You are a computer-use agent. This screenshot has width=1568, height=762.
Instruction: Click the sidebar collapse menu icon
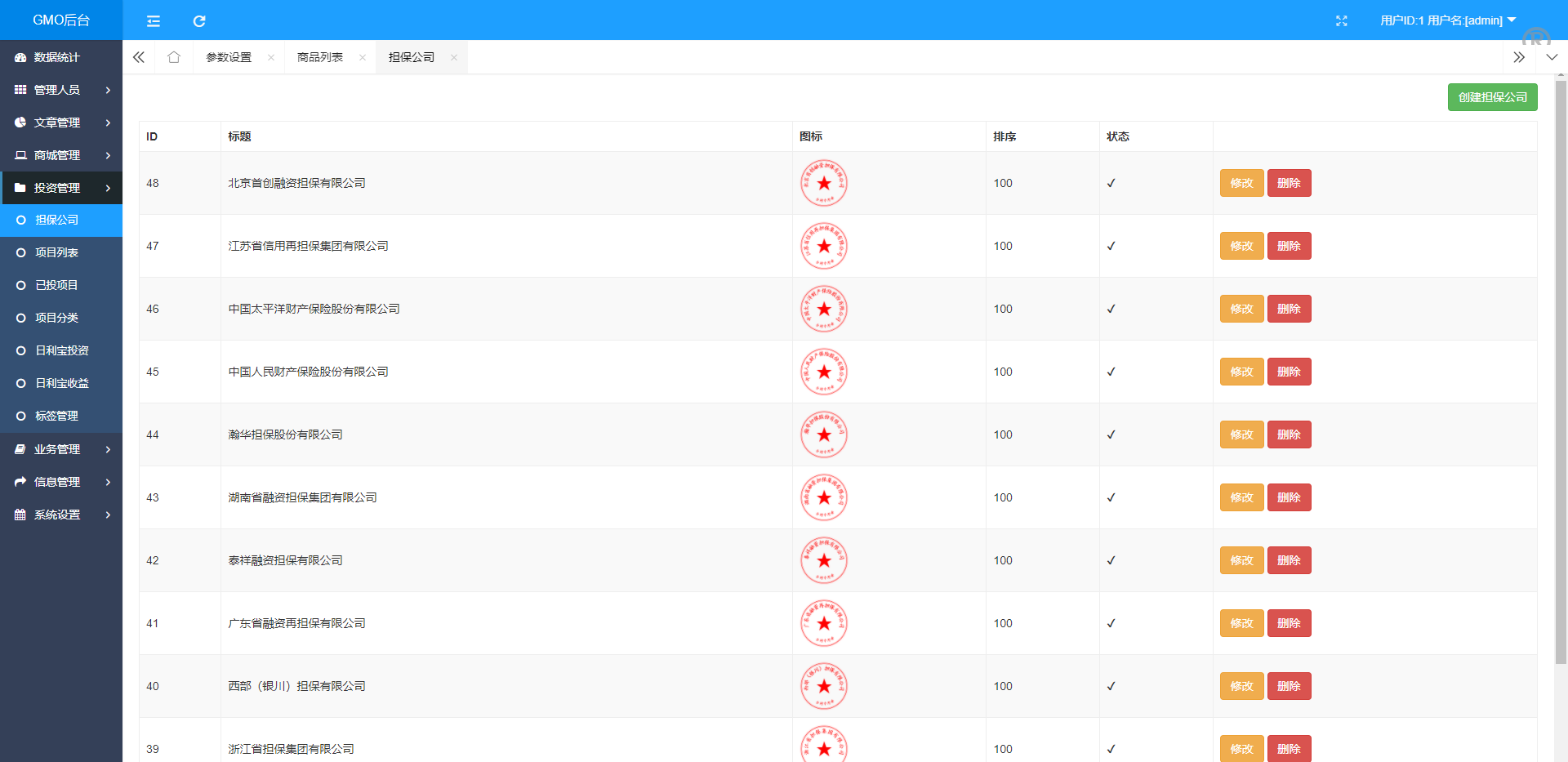[x=153, y=20]
